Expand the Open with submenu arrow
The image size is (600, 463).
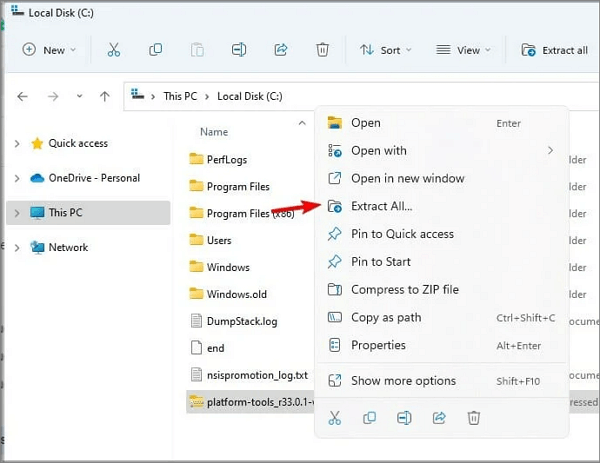[550, 151]
